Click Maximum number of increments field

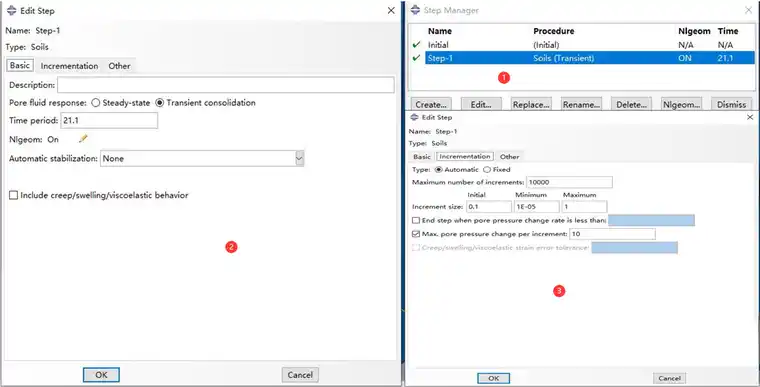click(x=570, y=182)
